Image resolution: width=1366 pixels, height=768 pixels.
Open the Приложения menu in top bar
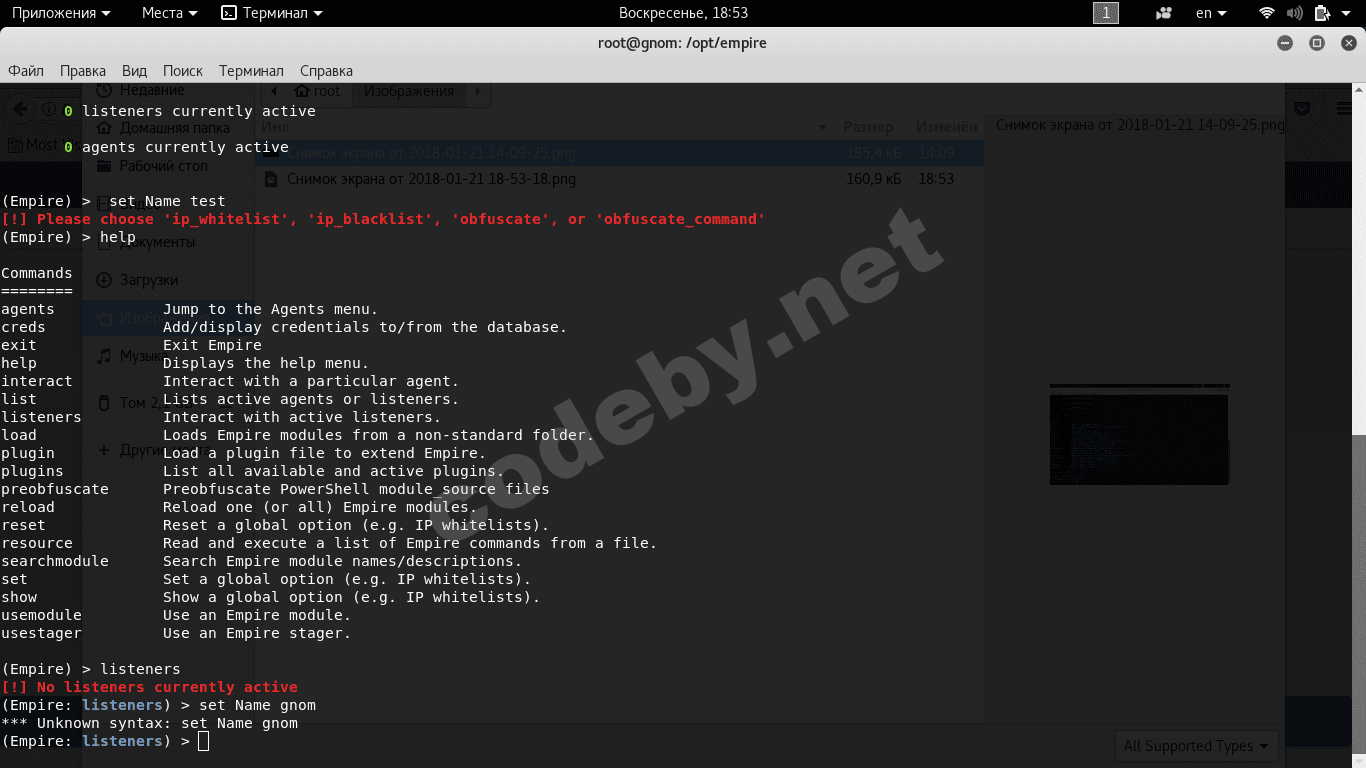coord(60,13)
